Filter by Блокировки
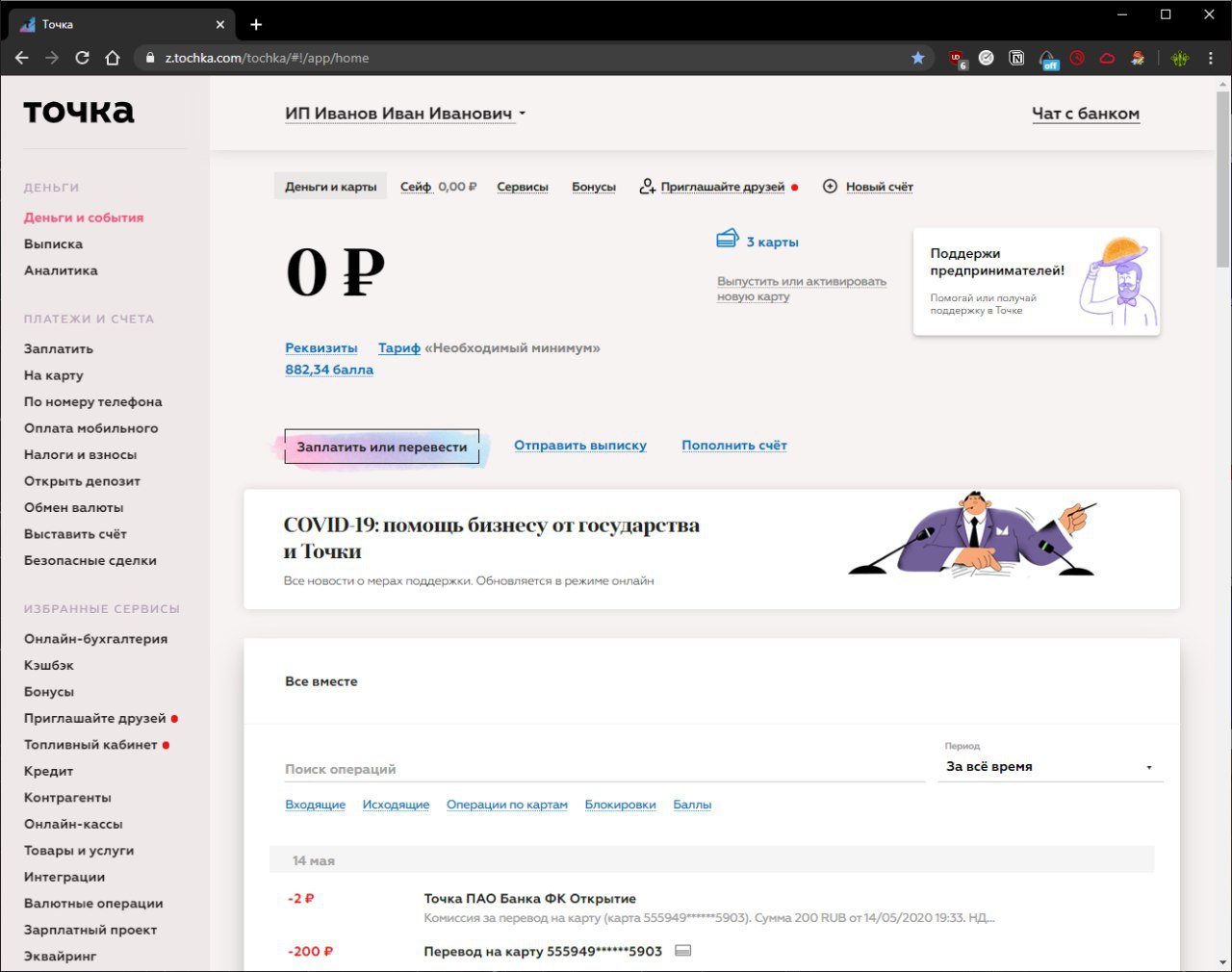 (x=620, y=805)
